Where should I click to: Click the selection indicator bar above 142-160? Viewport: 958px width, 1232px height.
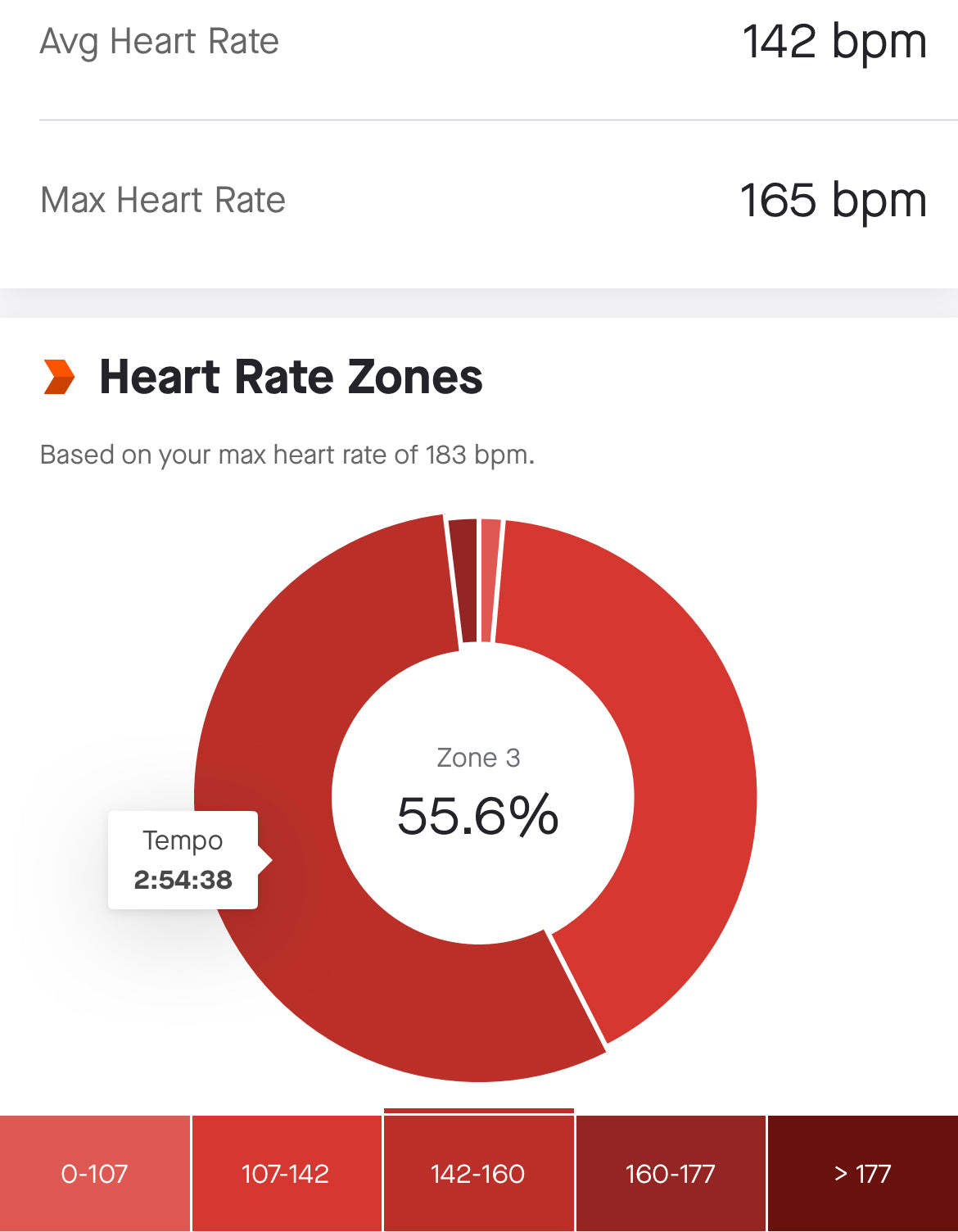click(x=478, y=1111)
